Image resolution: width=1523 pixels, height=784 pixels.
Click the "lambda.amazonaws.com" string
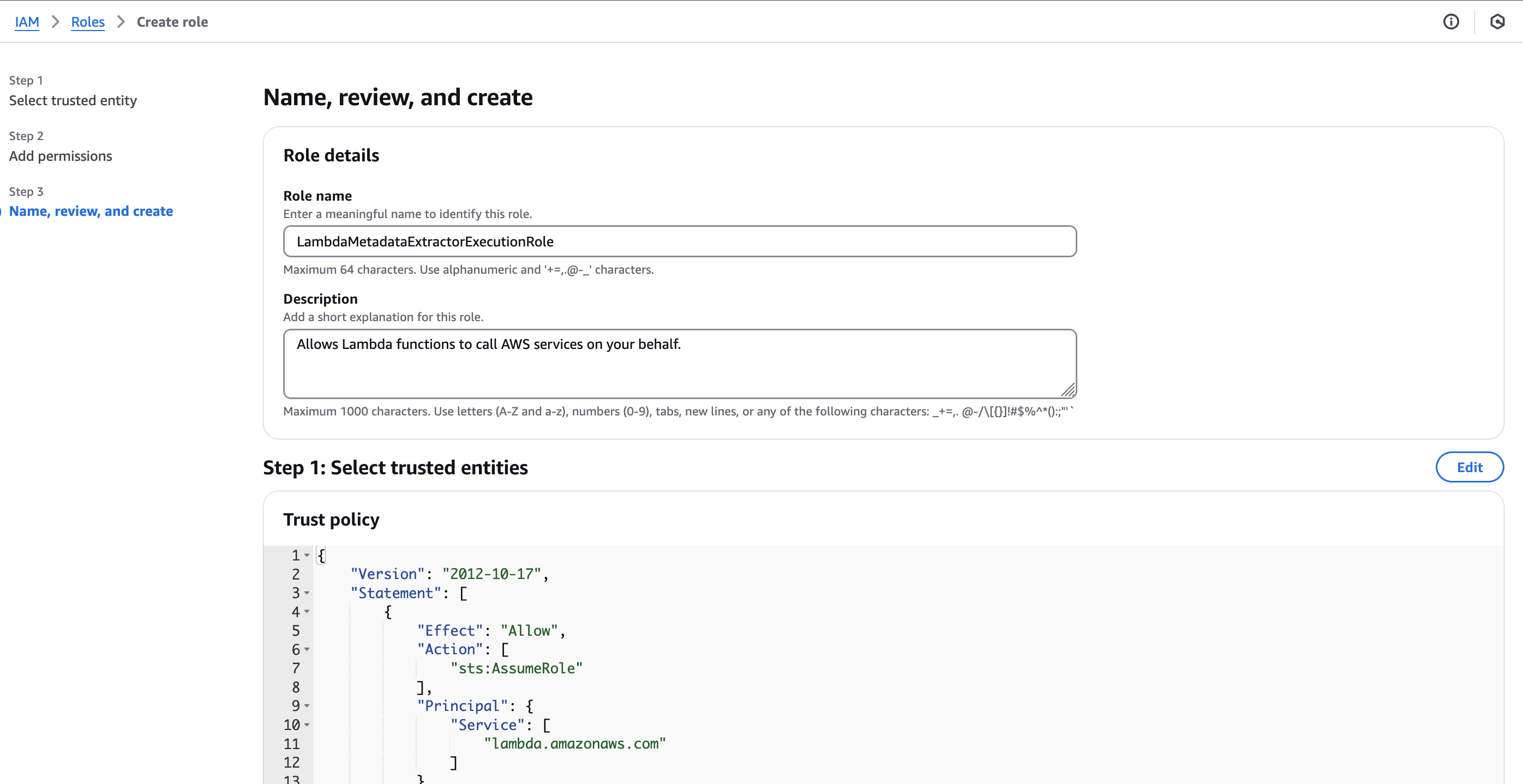[575, 743]
